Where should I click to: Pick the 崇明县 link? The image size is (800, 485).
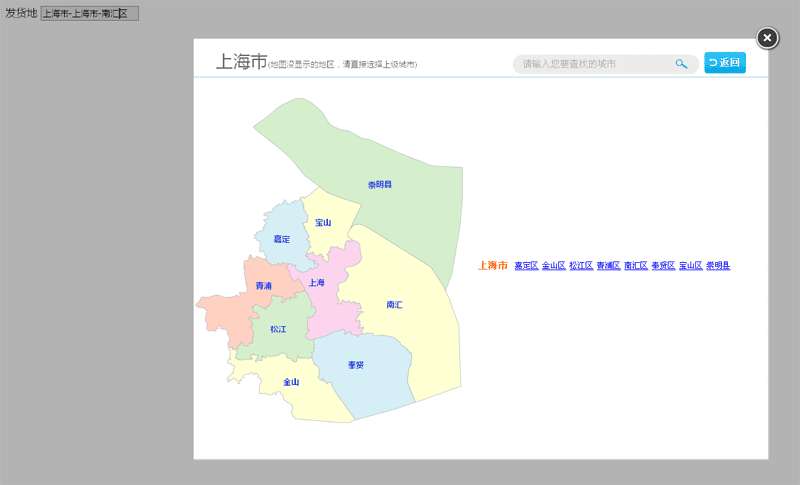pyautogui.click(x=718, y=266)
